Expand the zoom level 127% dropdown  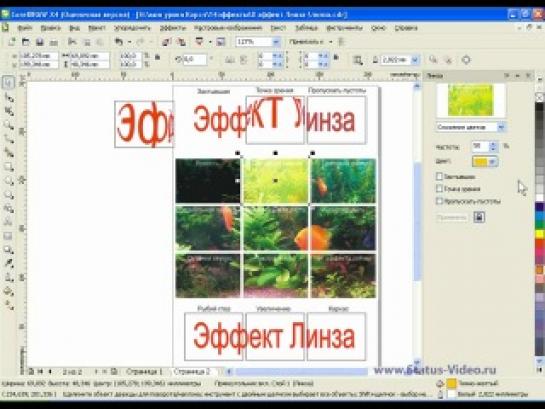(x=276, y=42)
